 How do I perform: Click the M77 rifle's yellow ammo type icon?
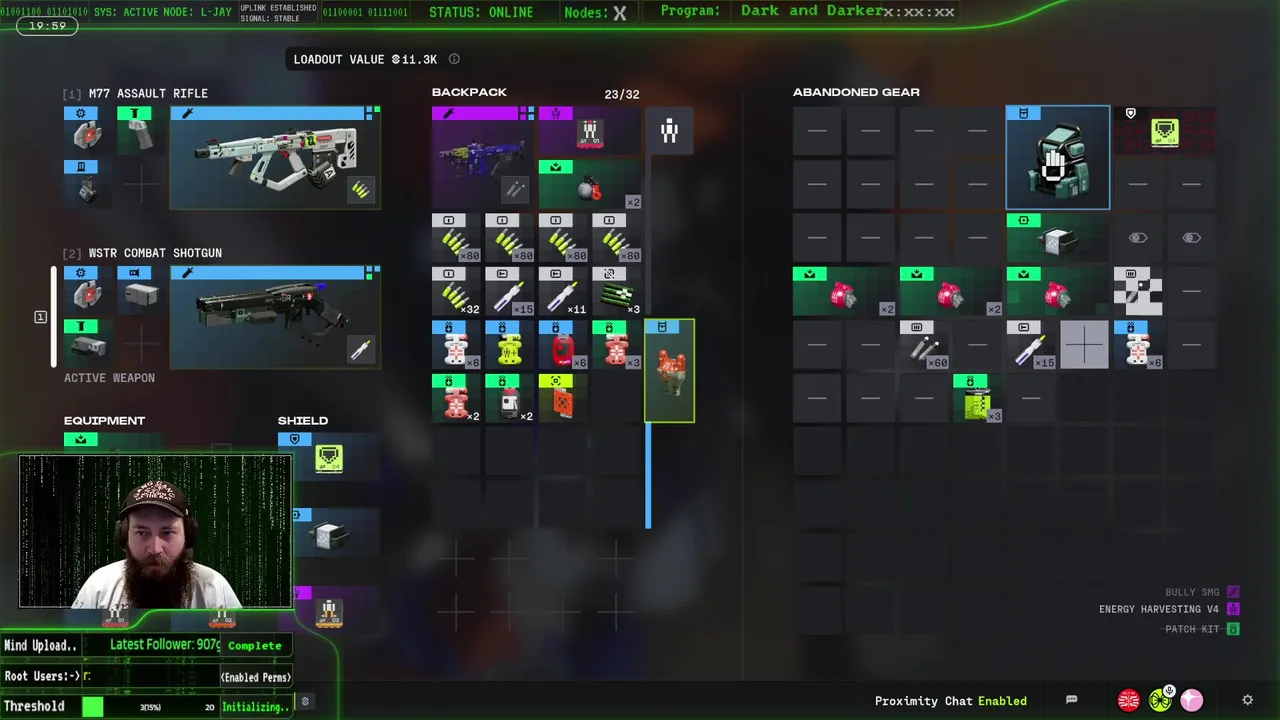tap(360, 190)
